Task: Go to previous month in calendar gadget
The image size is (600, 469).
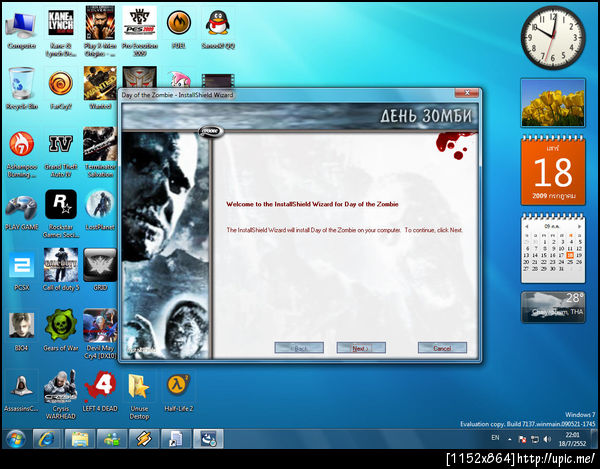Action: pos(527,226)
